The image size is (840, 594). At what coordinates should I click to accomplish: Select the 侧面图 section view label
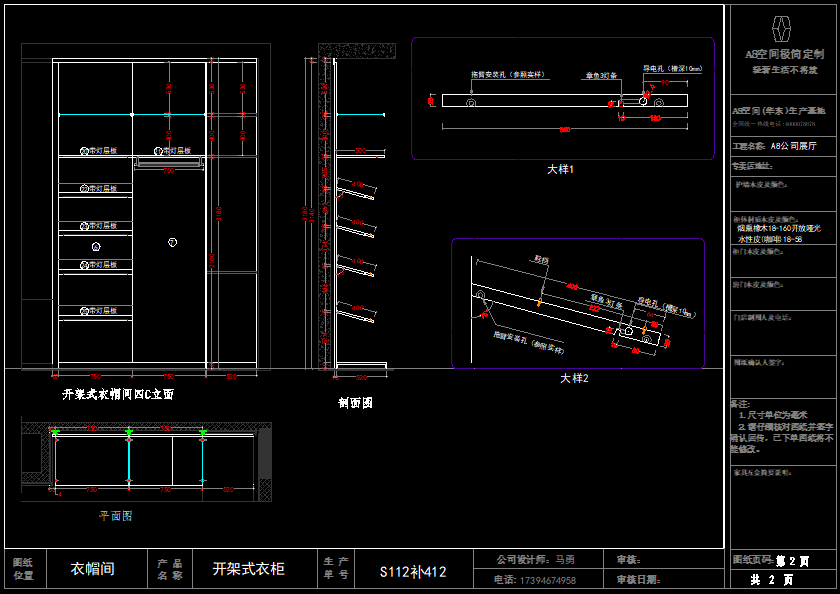pos(355,403)
